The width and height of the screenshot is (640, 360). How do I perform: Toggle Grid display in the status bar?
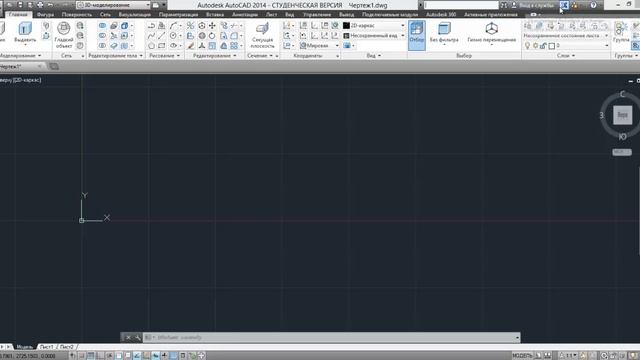coord(91,356)
